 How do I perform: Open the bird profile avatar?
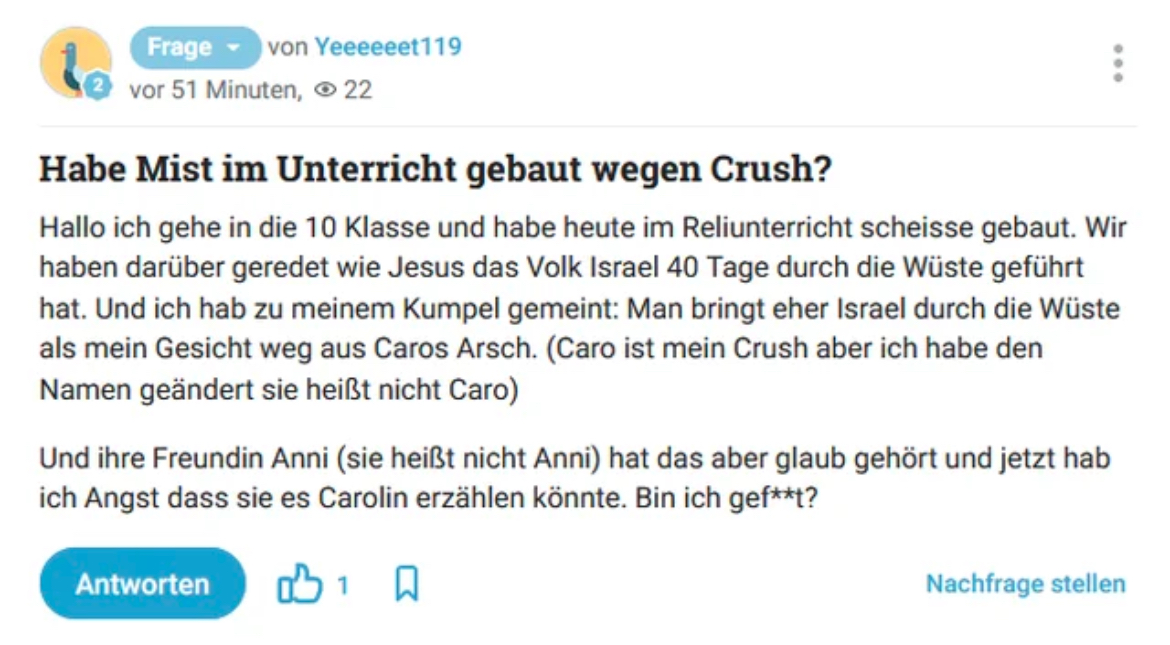pos(72,61)
